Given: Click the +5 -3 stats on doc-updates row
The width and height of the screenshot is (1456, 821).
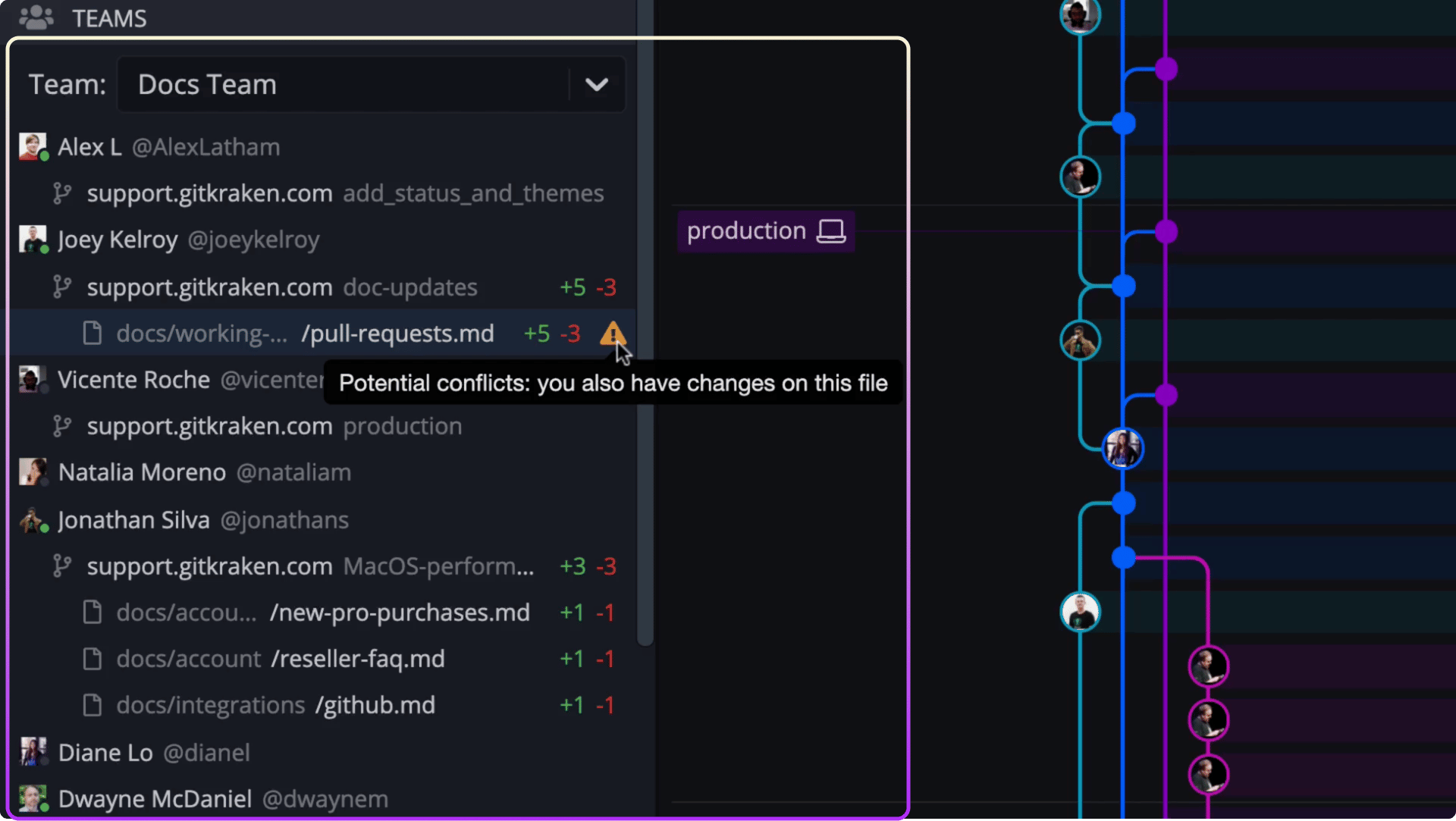Looking at the screenshot, I should 588,287.
